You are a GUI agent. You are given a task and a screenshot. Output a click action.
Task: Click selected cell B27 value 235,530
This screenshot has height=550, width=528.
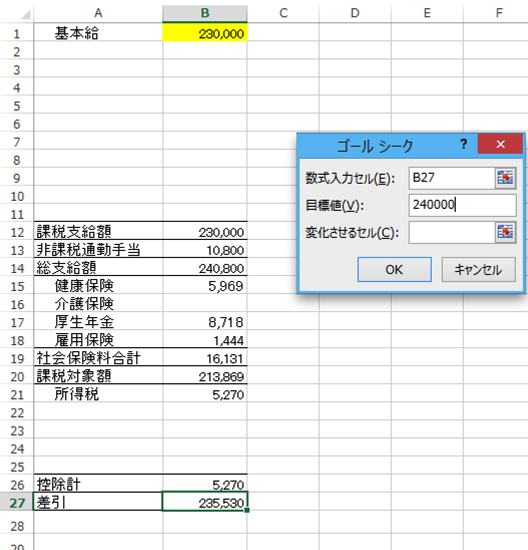[205, 502]
